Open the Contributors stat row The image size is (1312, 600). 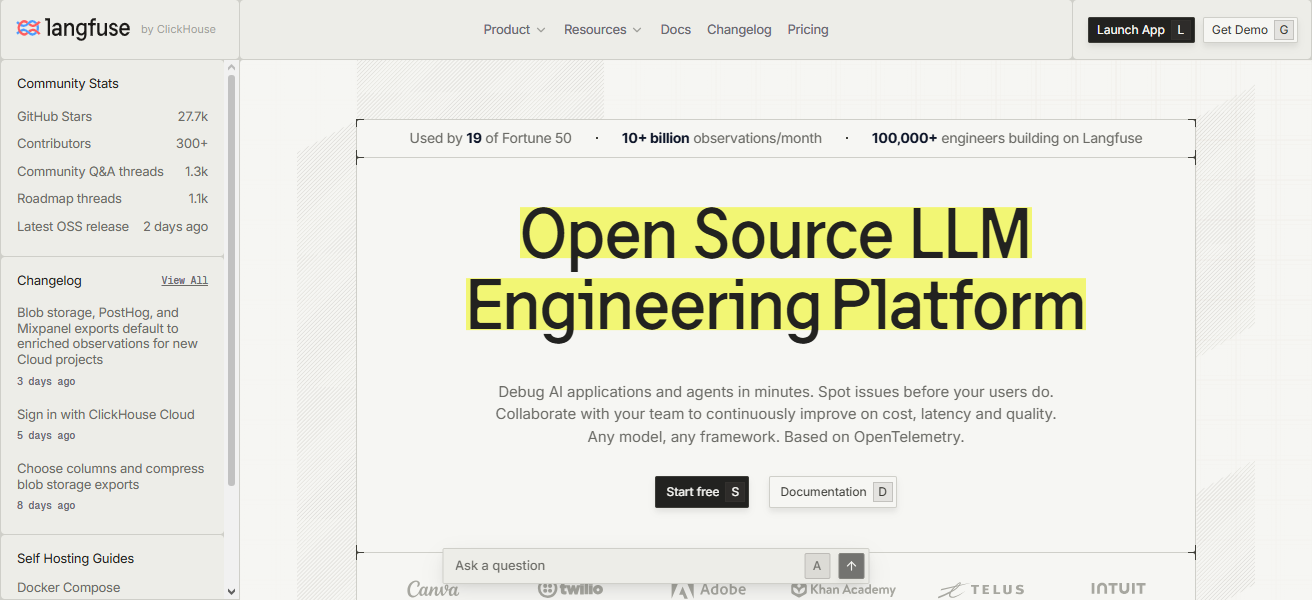(112, 144)
